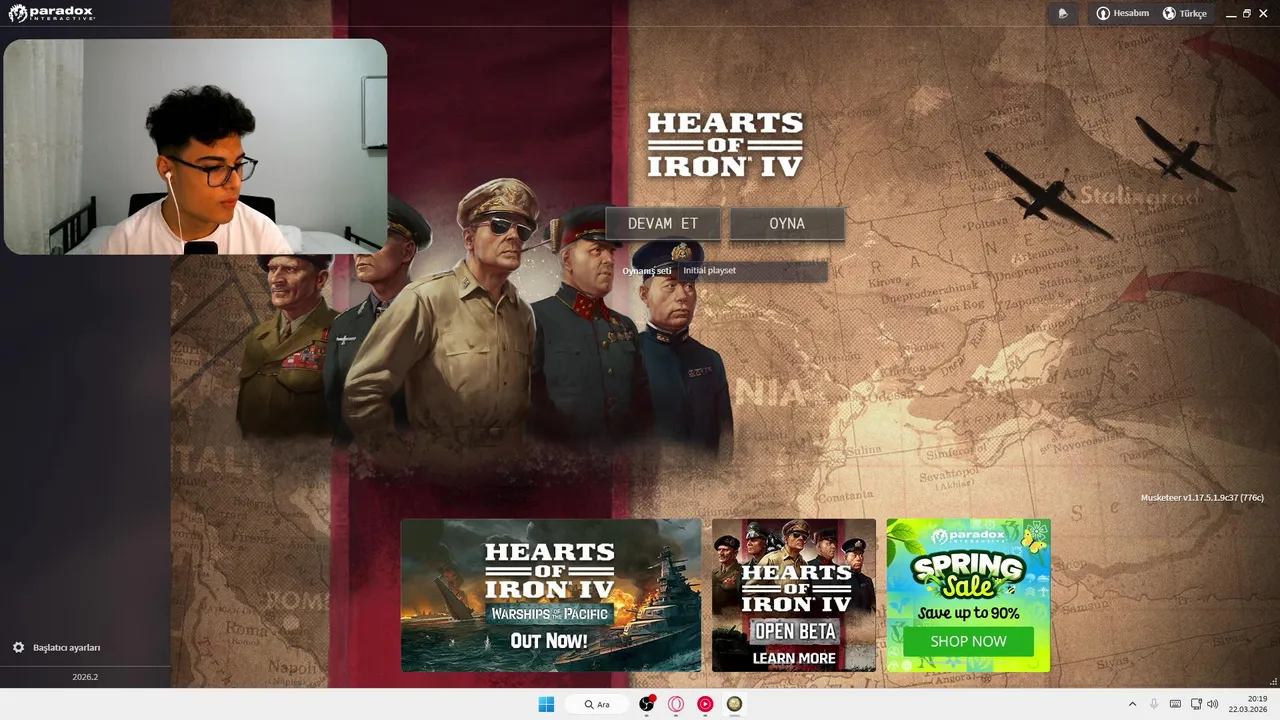The width and height of the screenshot is (1280, 720).
Task: Click the keyboard tray icon
Action: click(x=1175, y=705)
